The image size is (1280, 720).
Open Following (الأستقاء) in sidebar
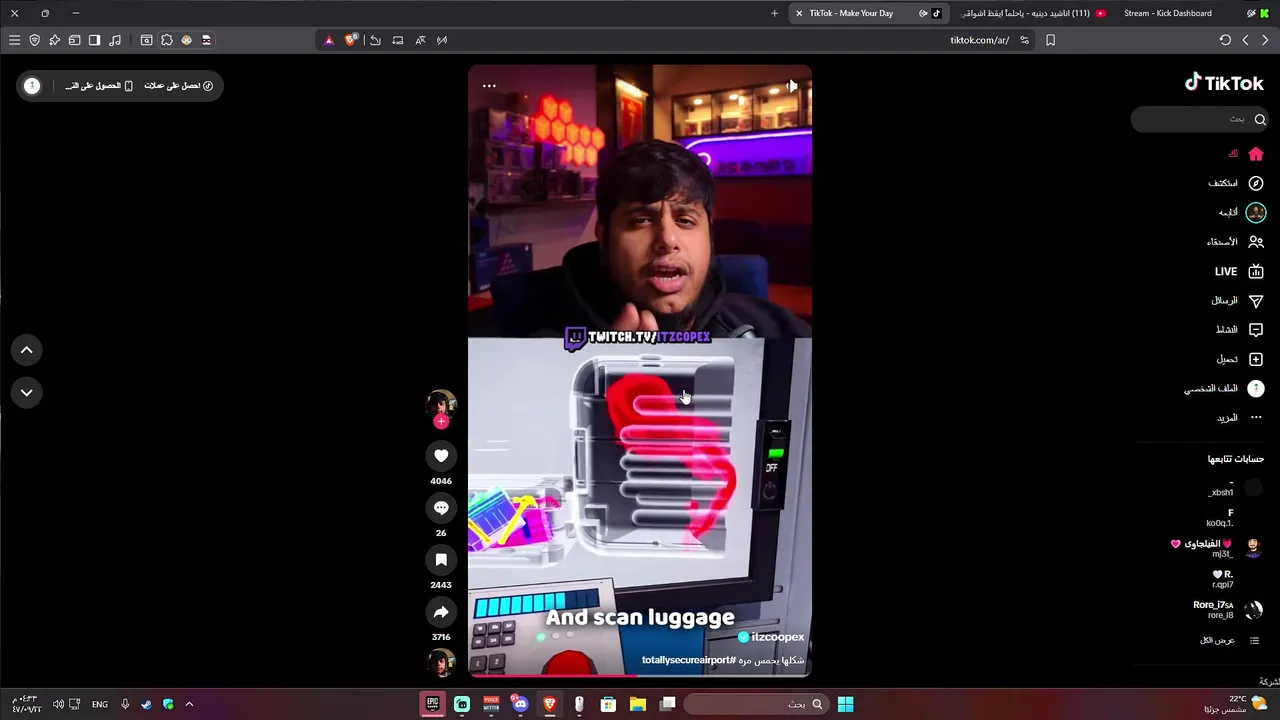point(1236,242)
